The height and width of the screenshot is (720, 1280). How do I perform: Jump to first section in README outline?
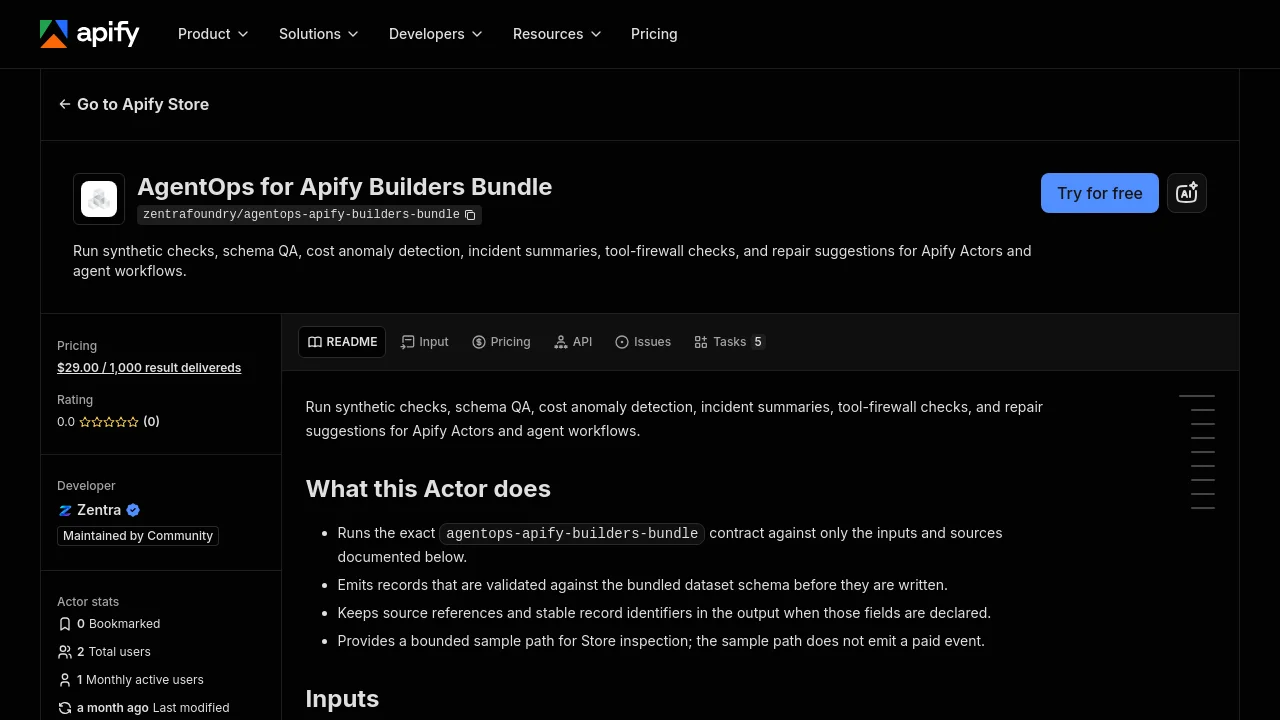coord(1197,396)
